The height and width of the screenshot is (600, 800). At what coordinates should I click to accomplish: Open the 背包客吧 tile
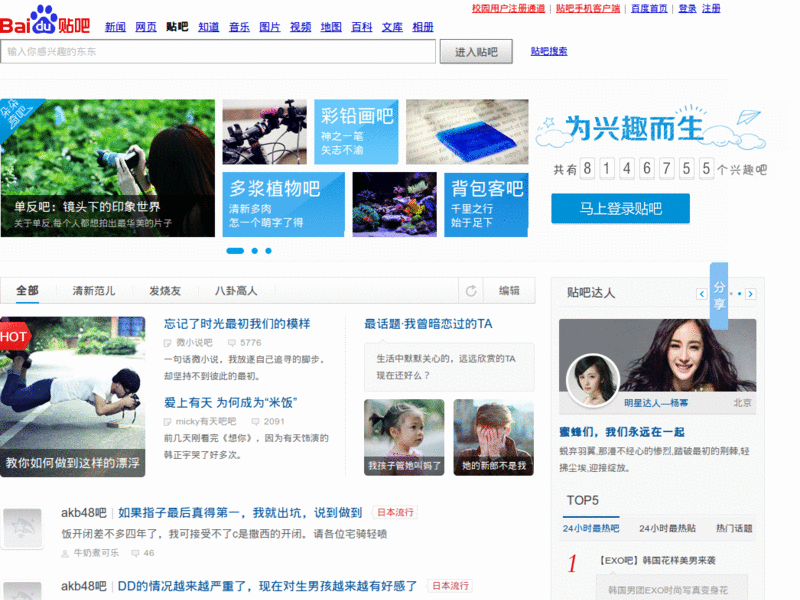pos(486,205)
